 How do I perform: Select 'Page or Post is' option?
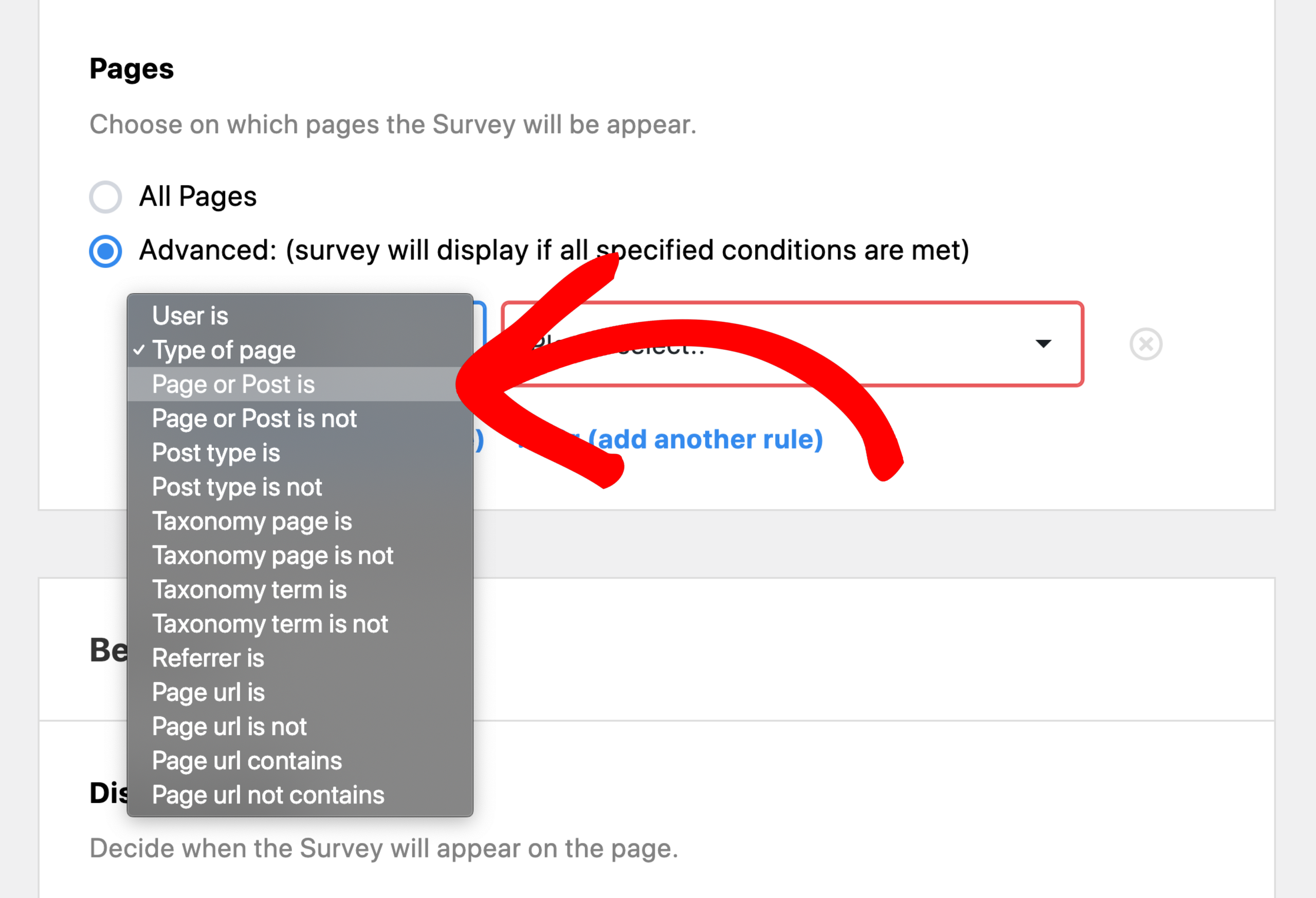point(300,384)
